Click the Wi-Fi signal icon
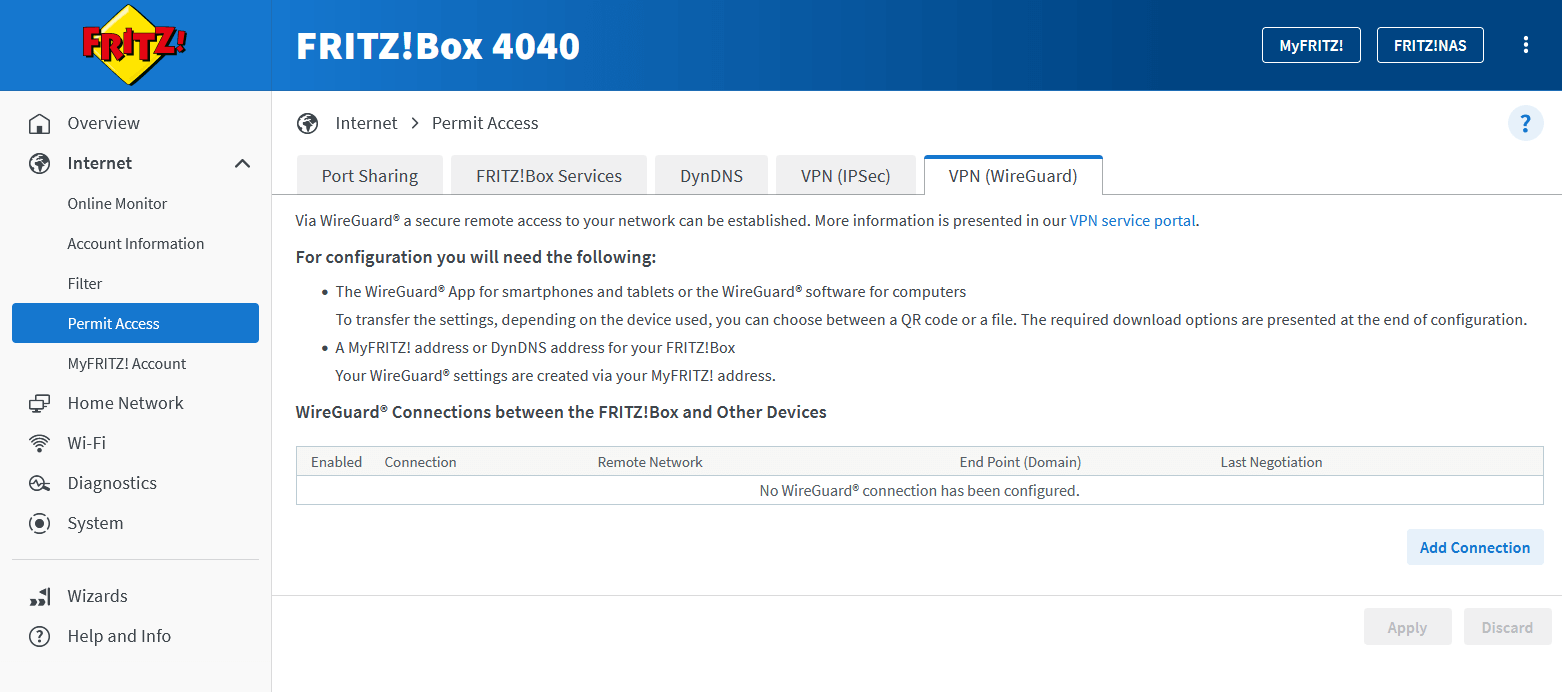 tap(39, 443)
